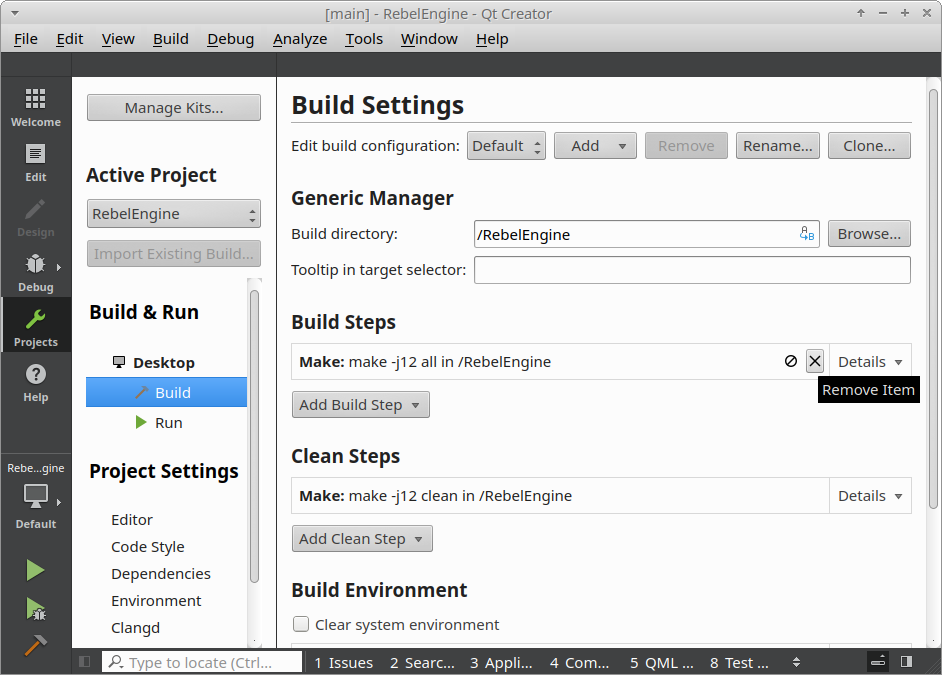Click Clone configuration button

[x=869, y=146]
